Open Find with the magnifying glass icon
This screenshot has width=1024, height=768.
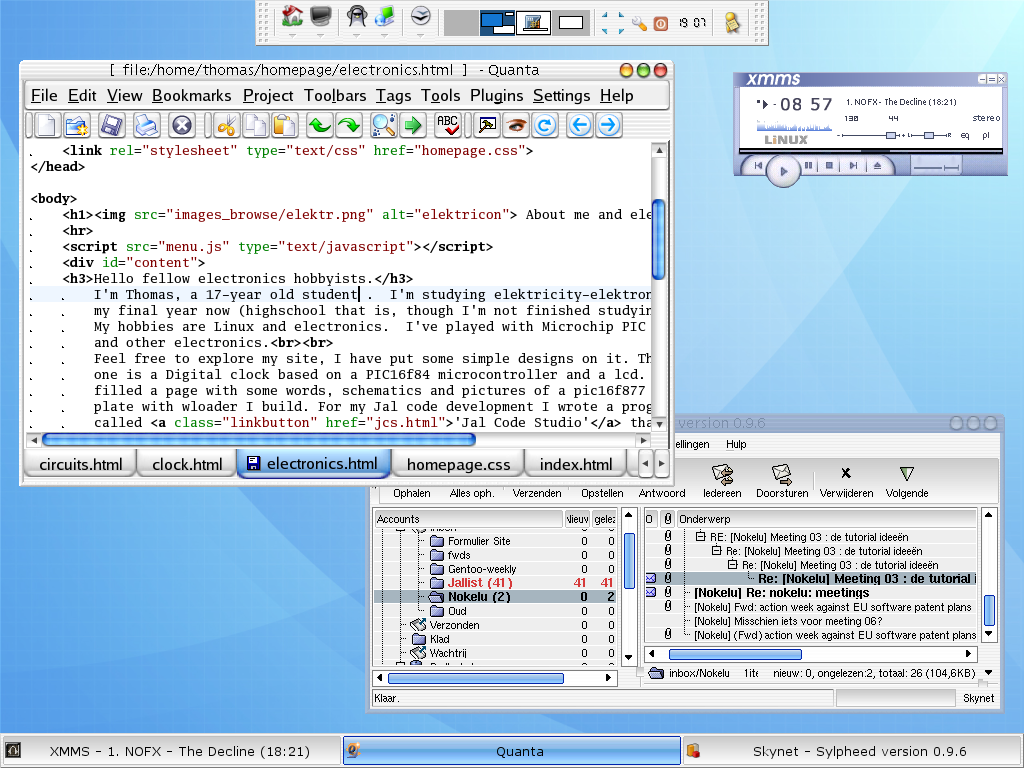(x=383, y=125)
